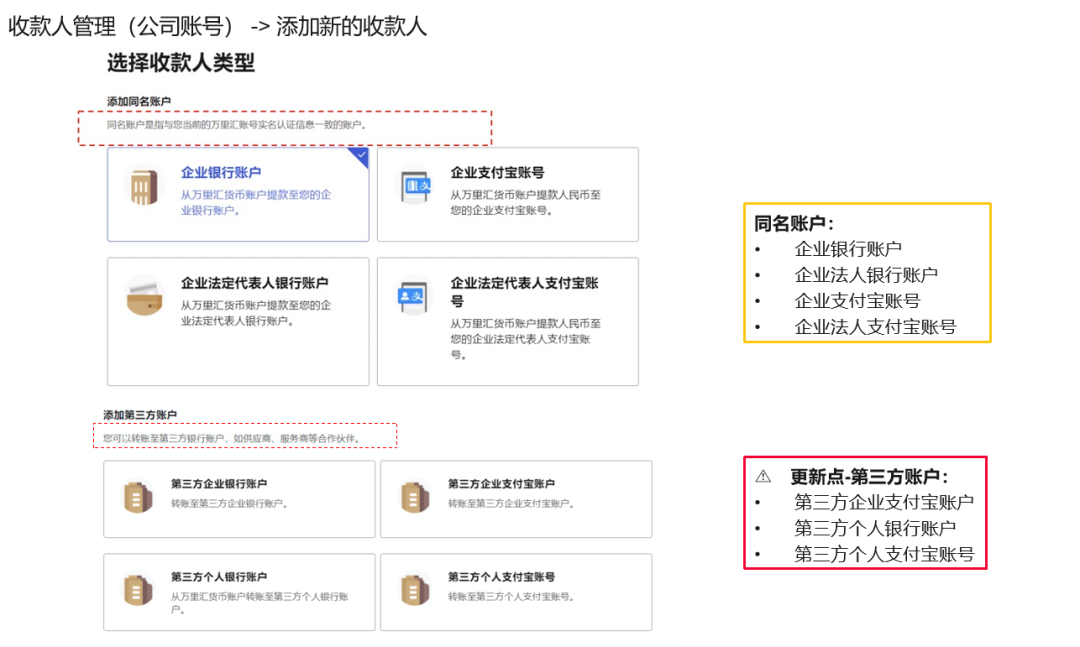This screenshot has height=647, width=1080.
Task: Choose the 第三方个人支付宝账号 card title
Action: (501, 577)
